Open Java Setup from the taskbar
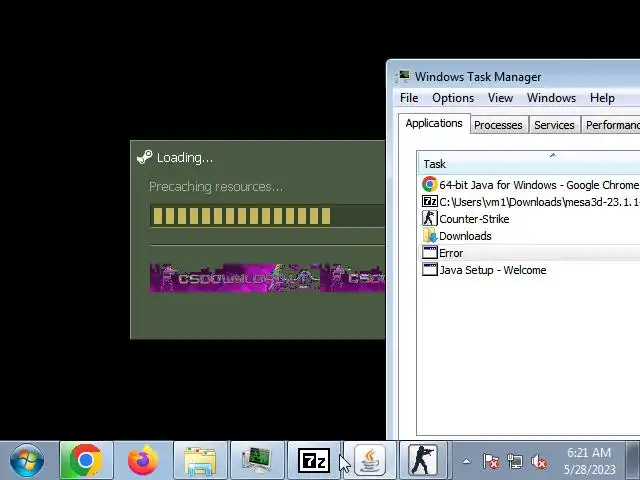The image size is (640, 480). (370, 460)
